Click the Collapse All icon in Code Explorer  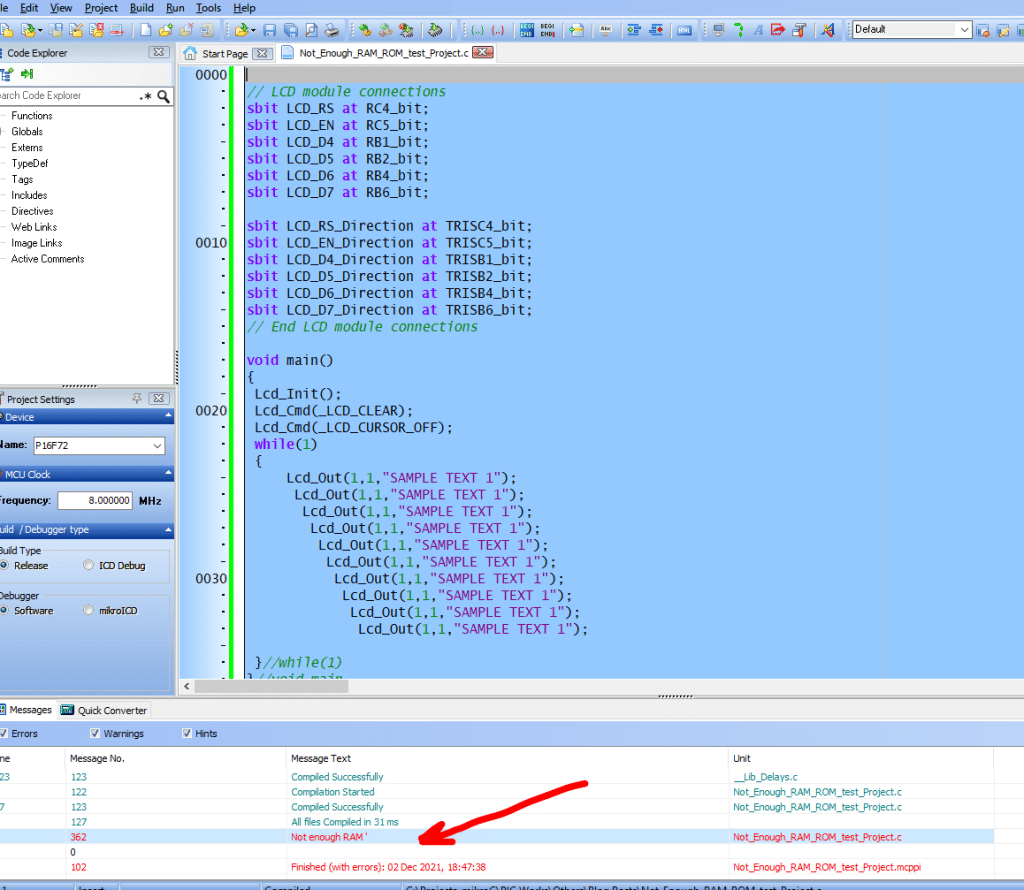click(x=27, y=74)
